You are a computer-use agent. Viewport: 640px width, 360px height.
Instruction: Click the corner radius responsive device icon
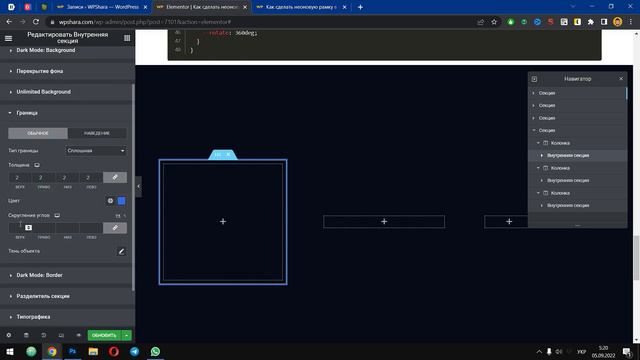pyautogui.click(x=57, y=216)
